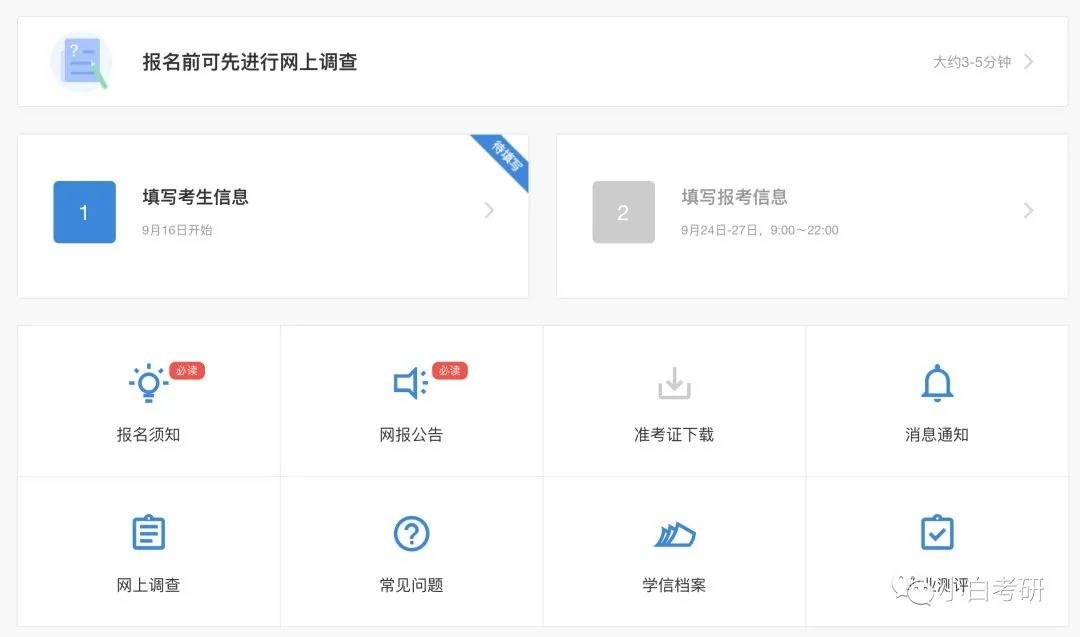Click the 学信档案 books icon
Image resolution: width=1080 pixels, height=637 pixels.
(673, 533)
